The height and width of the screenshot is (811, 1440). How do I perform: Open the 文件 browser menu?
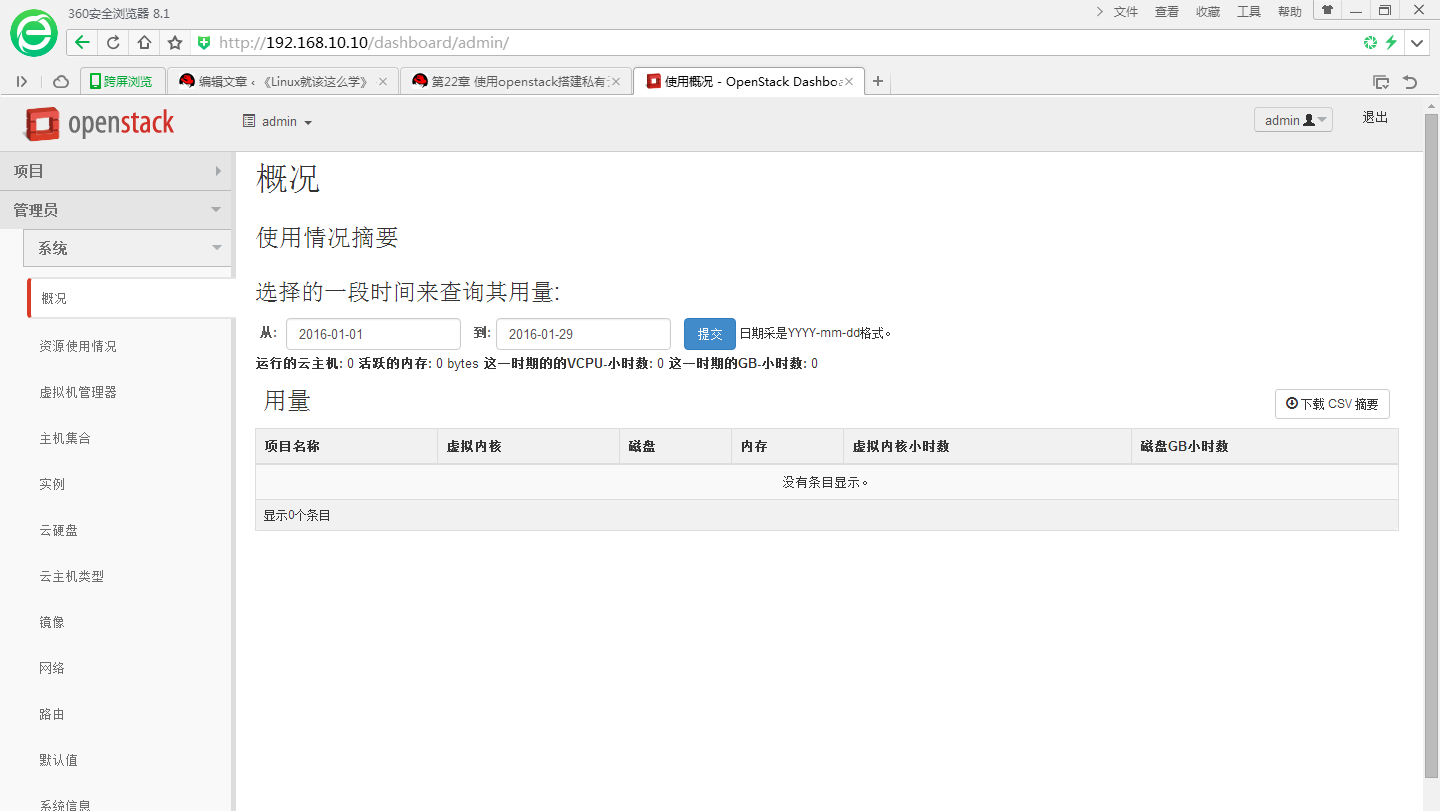click(x=1126, y=12)
